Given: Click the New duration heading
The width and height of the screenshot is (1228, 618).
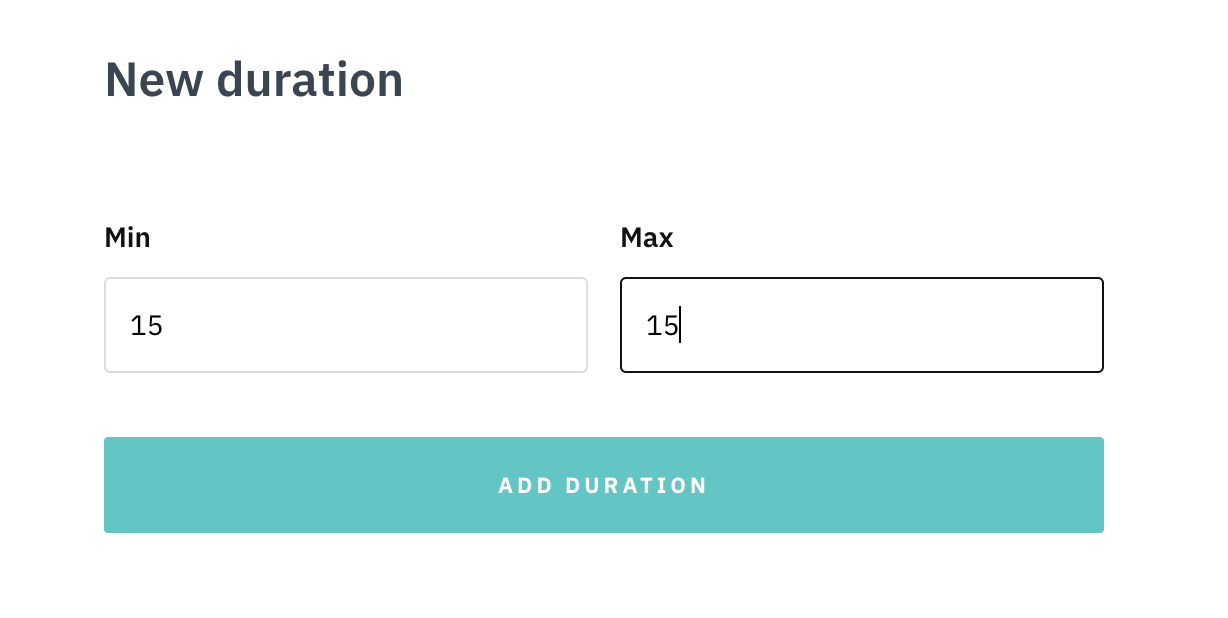Looking at the screenshot, I should click(254, 80).
